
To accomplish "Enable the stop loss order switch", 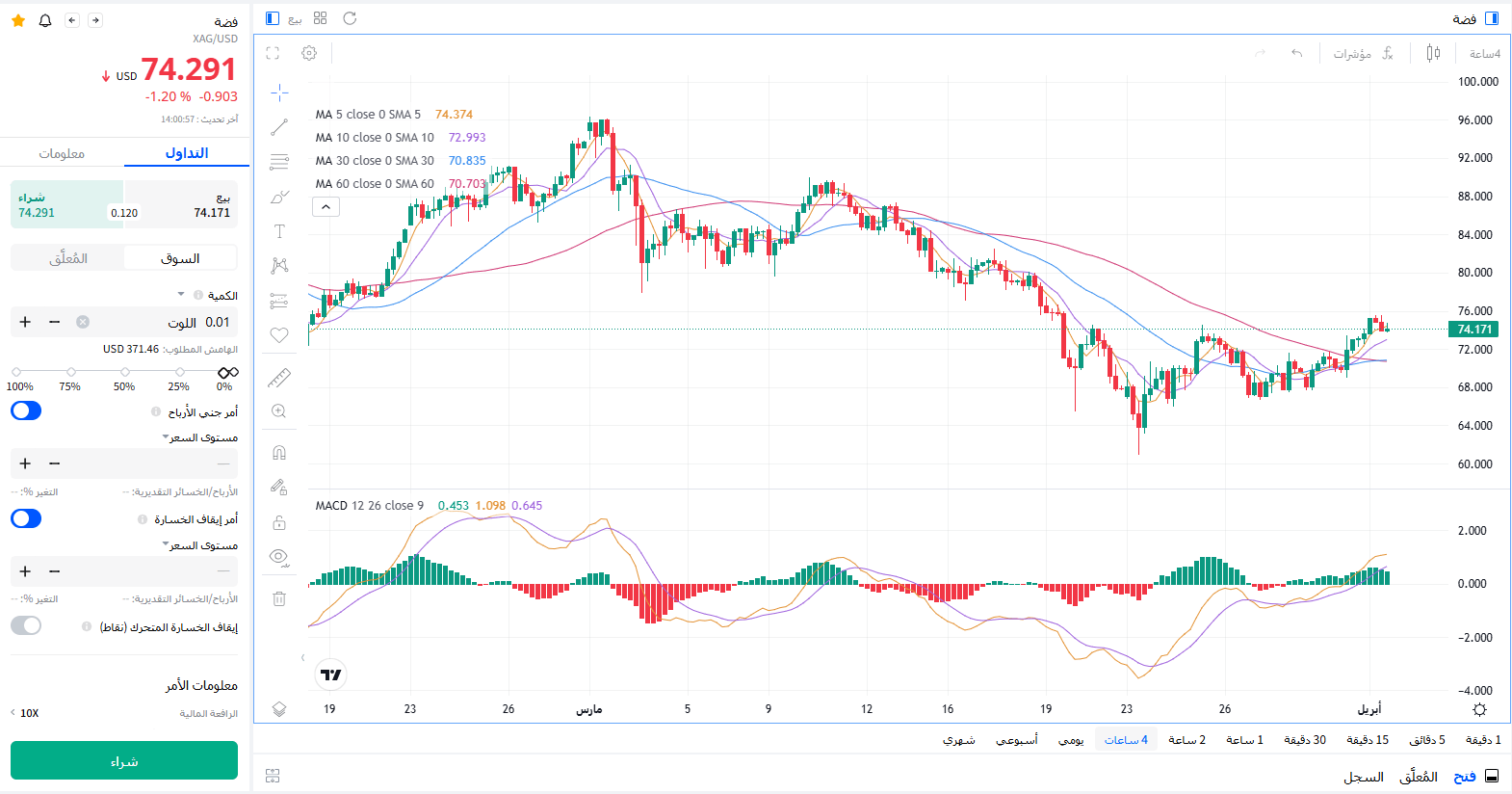I will click(26, 519).
